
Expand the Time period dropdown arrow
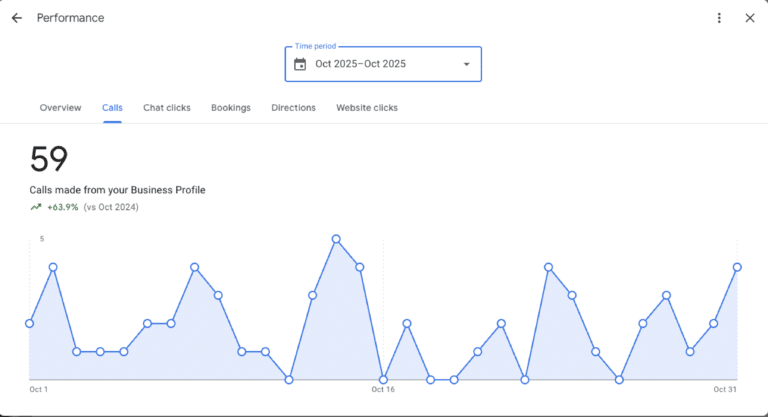point(466,65)
